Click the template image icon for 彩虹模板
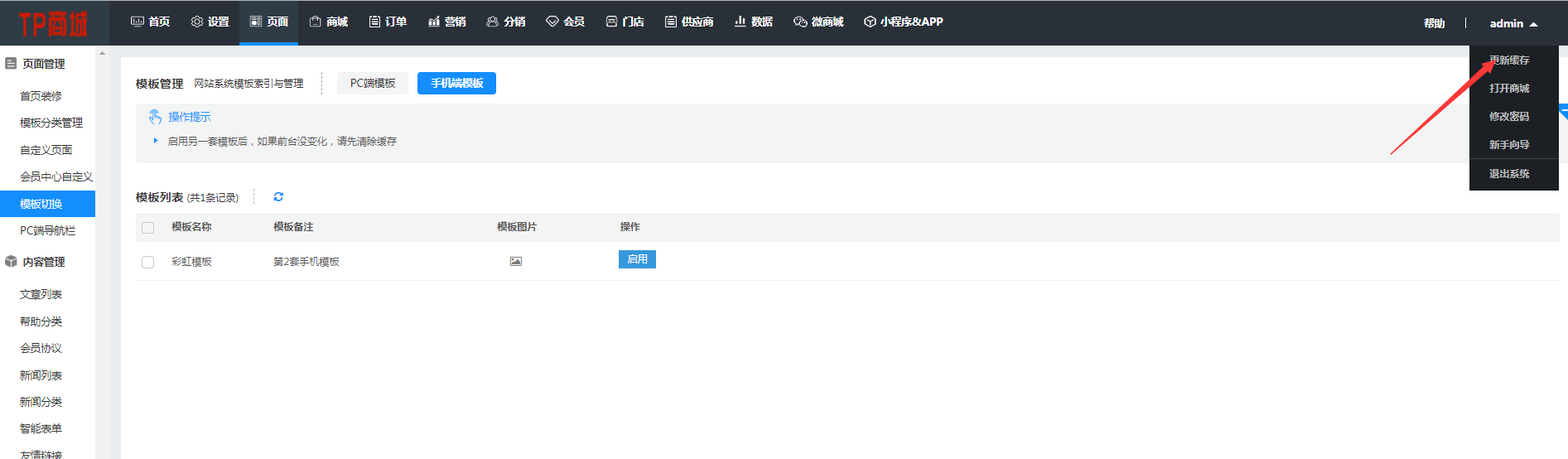Viewport: 1568px width, 459px height. [516, 261]
